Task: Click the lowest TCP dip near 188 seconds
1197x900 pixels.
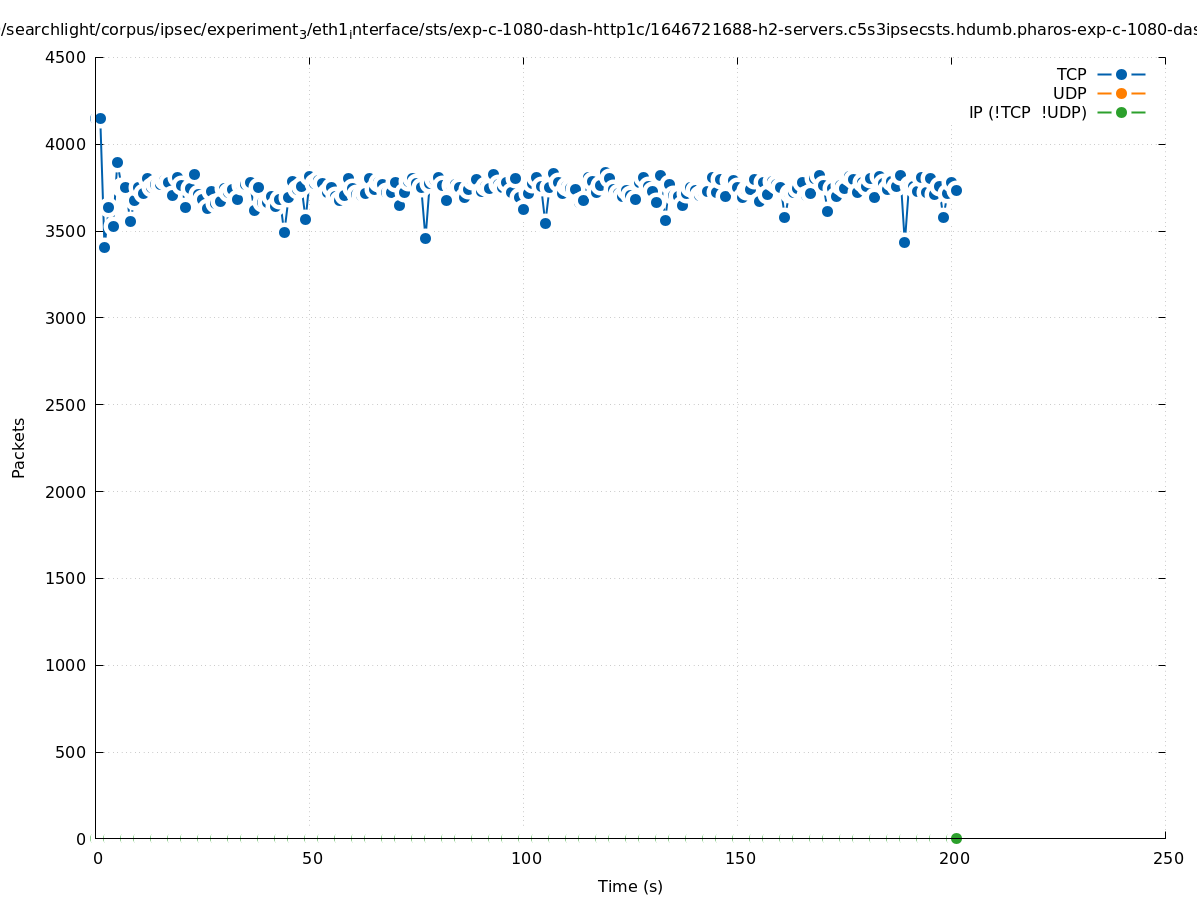Action: [x=904, y=242]
